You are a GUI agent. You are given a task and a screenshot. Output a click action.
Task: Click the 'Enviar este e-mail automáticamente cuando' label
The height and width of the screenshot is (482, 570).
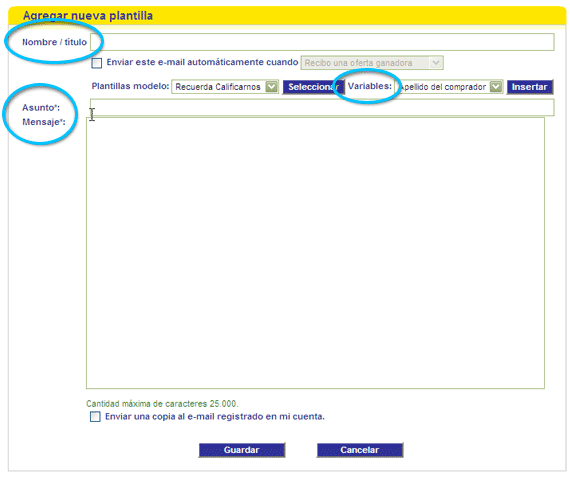pos(202,62)
